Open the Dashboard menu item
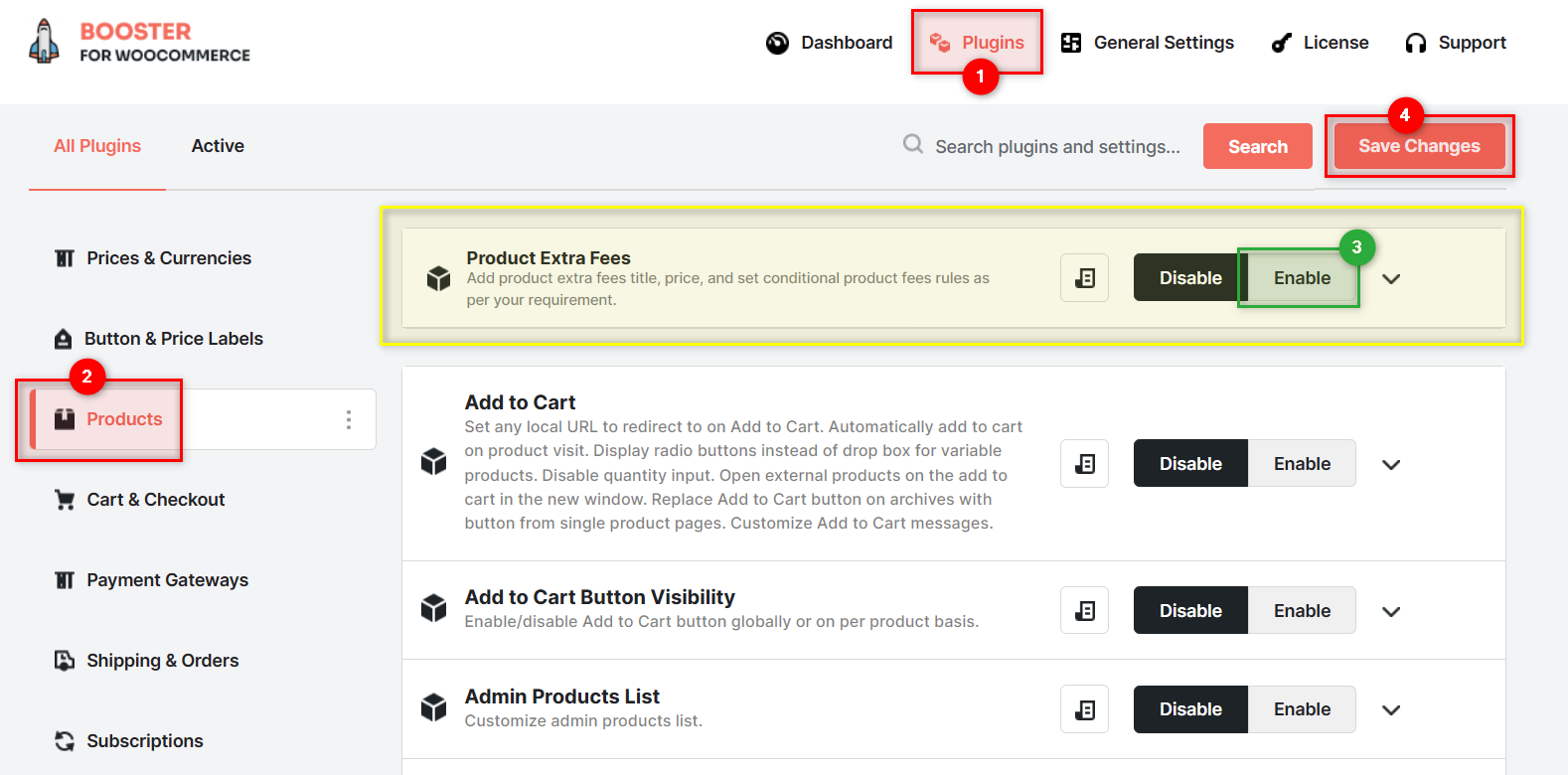1568x775 pixels. 830,43
